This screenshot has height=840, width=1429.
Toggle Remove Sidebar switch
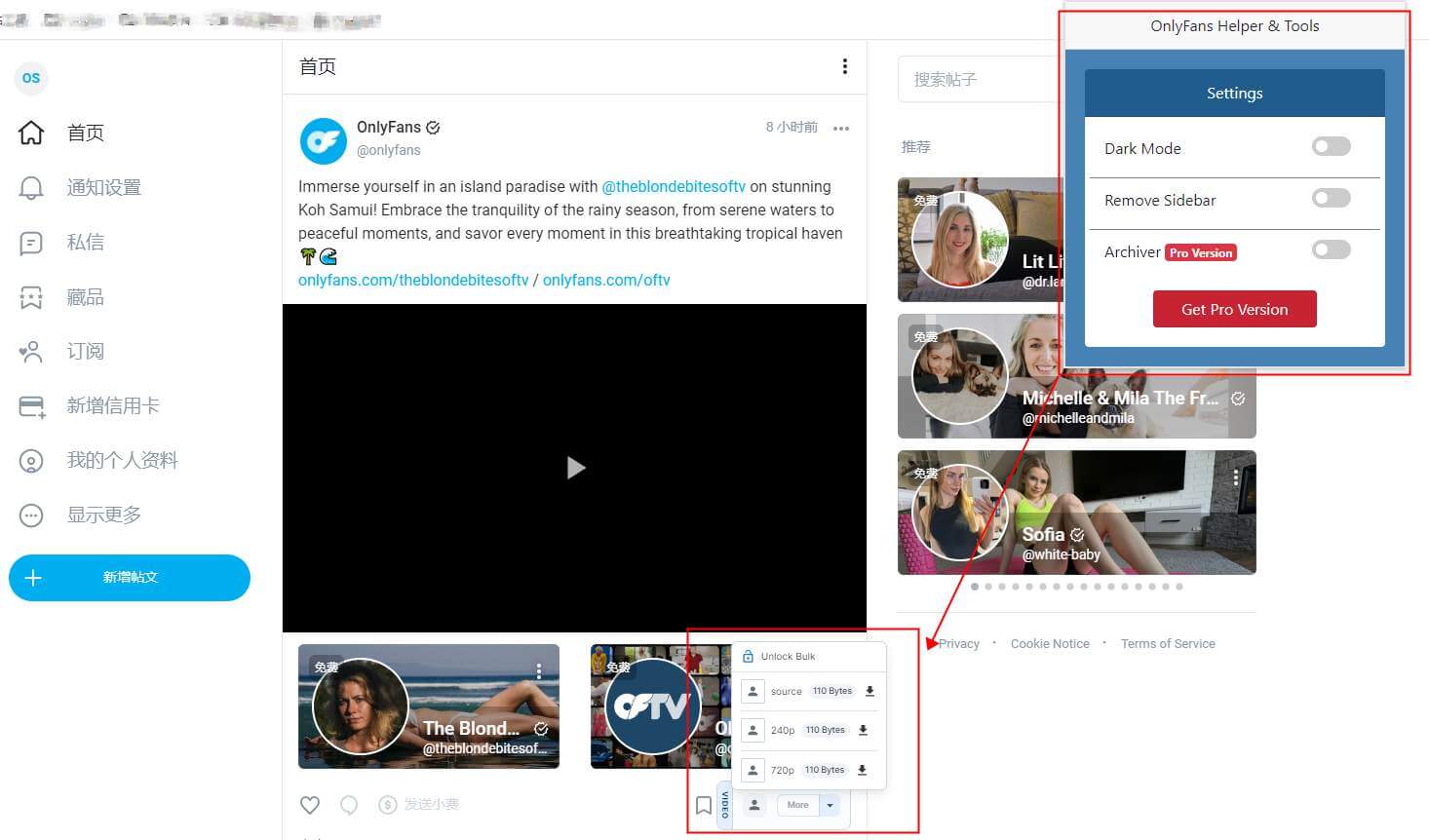click(1331, 199)
